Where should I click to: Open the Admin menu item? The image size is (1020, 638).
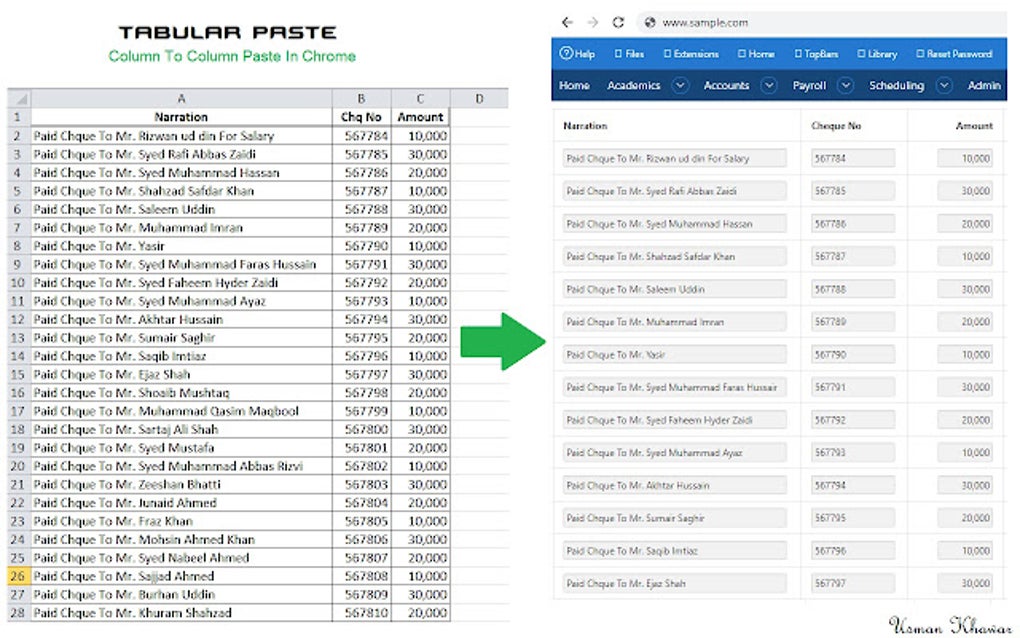click(985, 86)
